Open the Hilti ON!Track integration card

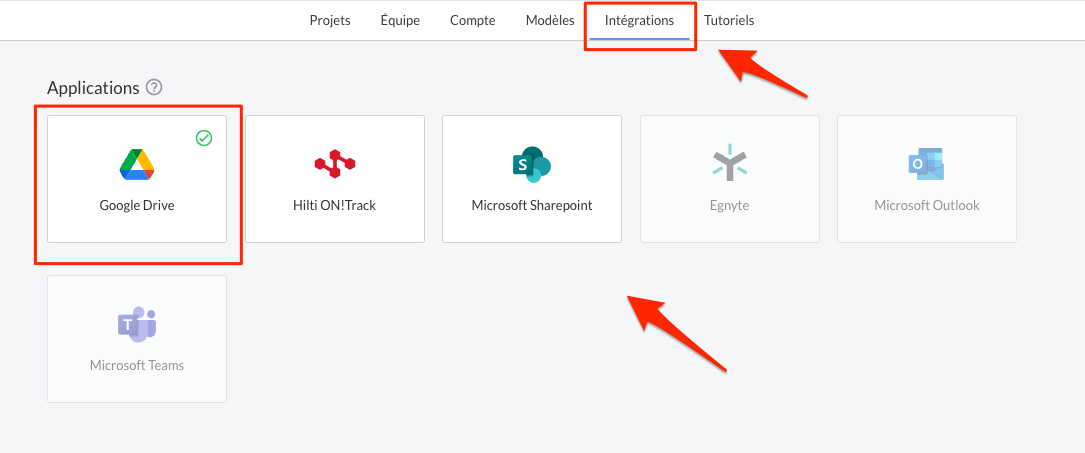pos(335,179)
